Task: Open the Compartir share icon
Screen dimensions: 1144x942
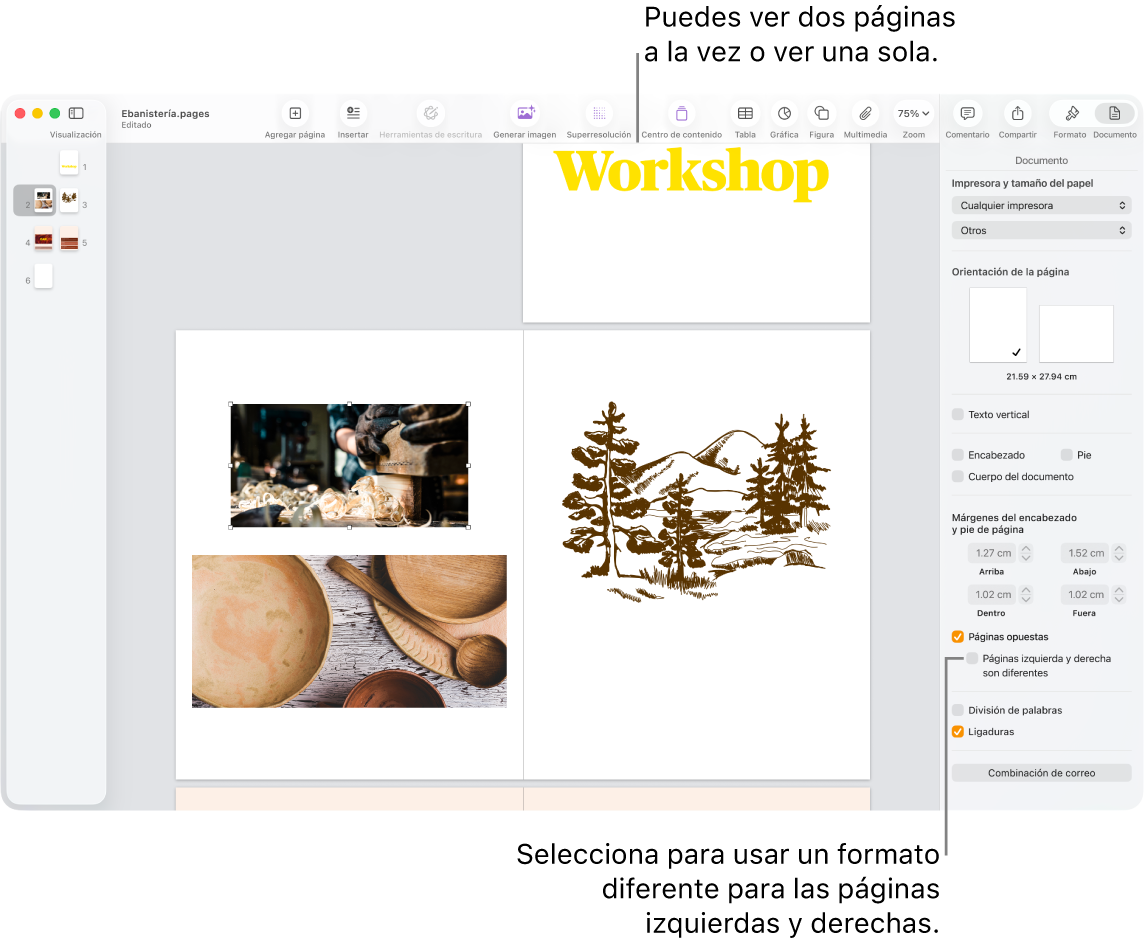Action: (x=1017, y=114)
